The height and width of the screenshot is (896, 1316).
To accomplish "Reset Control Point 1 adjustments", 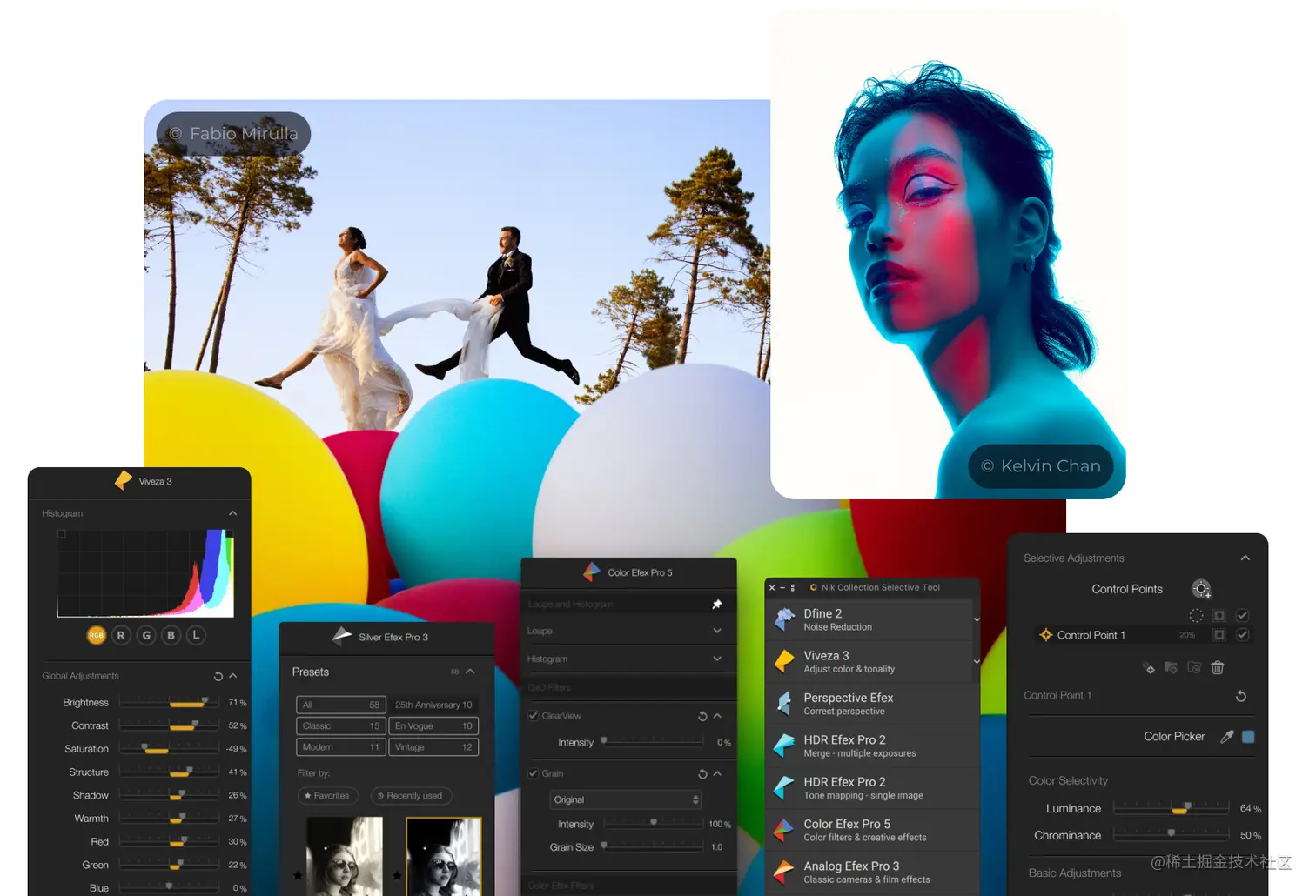I will pyautogui.click(x=1241, y=696).
